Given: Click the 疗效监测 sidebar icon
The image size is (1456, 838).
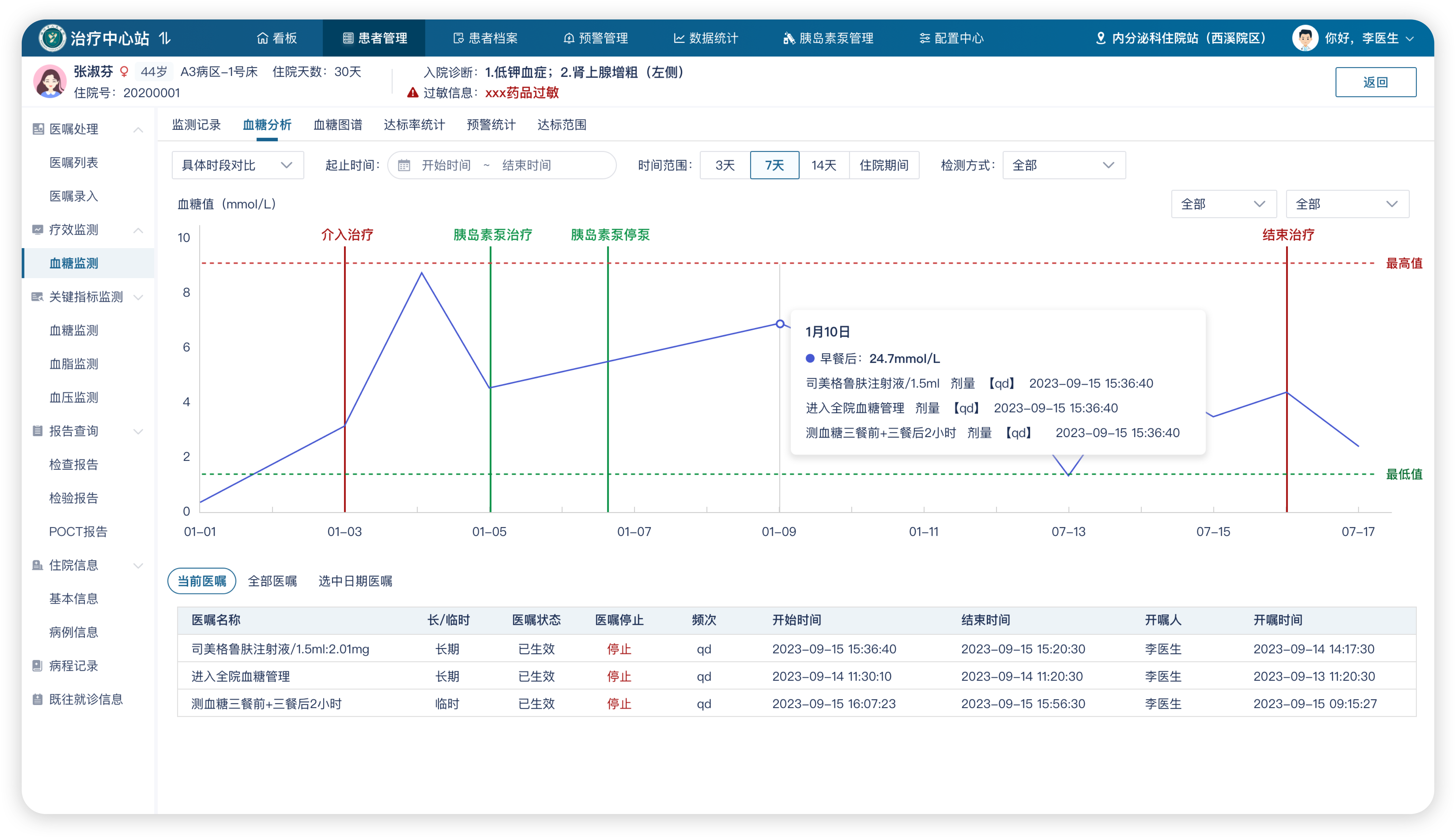Looking at the screenshot, I should click(38, 230).
